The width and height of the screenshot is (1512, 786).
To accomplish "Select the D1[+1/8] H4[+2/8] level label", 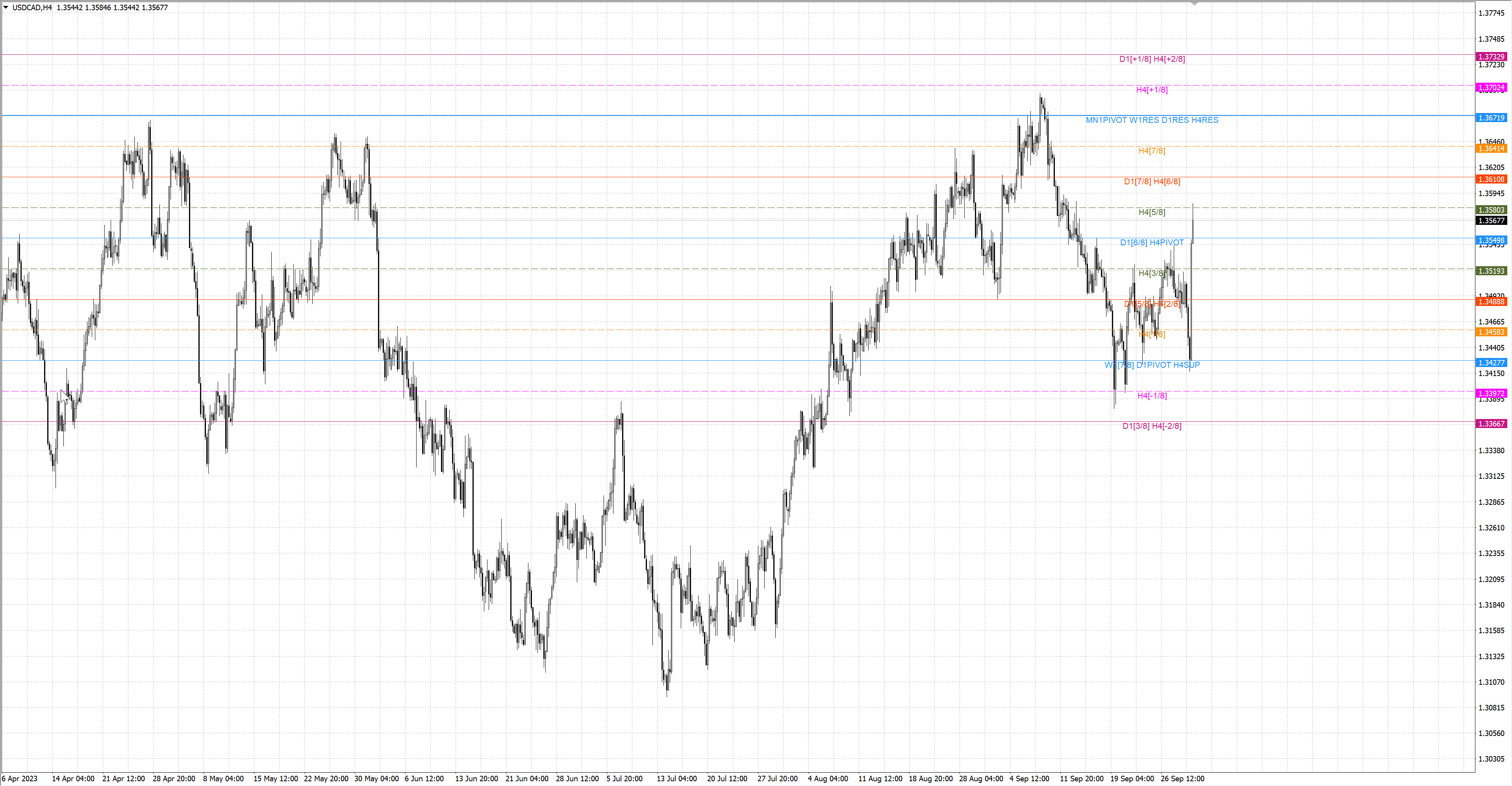I will point(1152,59).
